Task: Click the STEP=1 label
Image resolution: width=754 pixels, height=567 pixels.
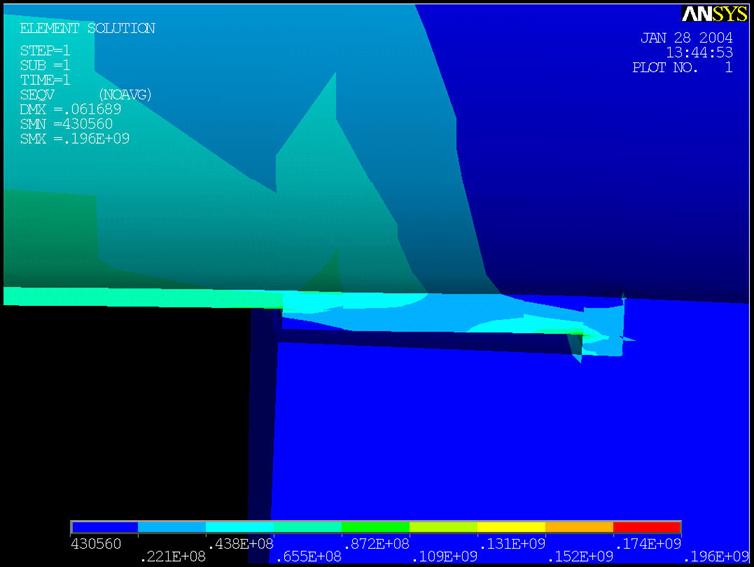Action: click(x=45, y=50)
